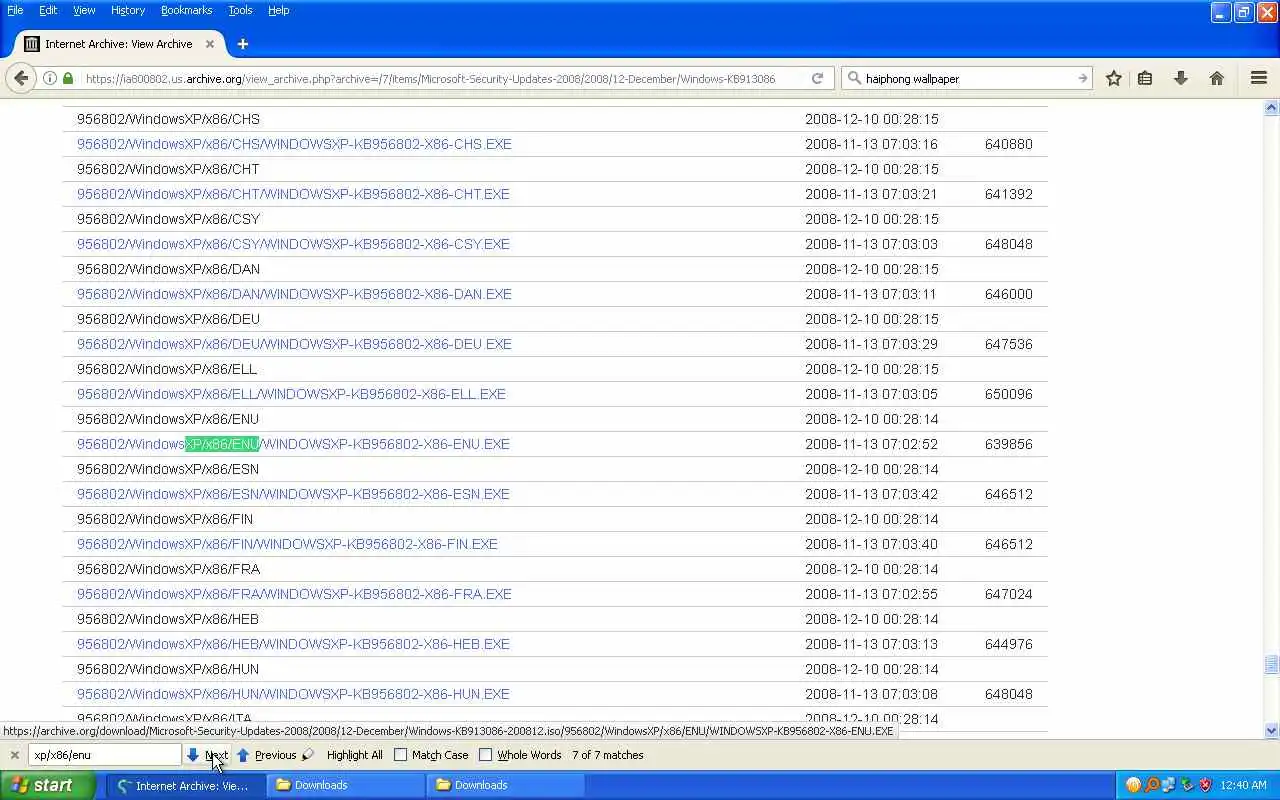The image size is (1280, 800).
Task: Open the Bookmarks menu
Action: click(x=186, y=10)
